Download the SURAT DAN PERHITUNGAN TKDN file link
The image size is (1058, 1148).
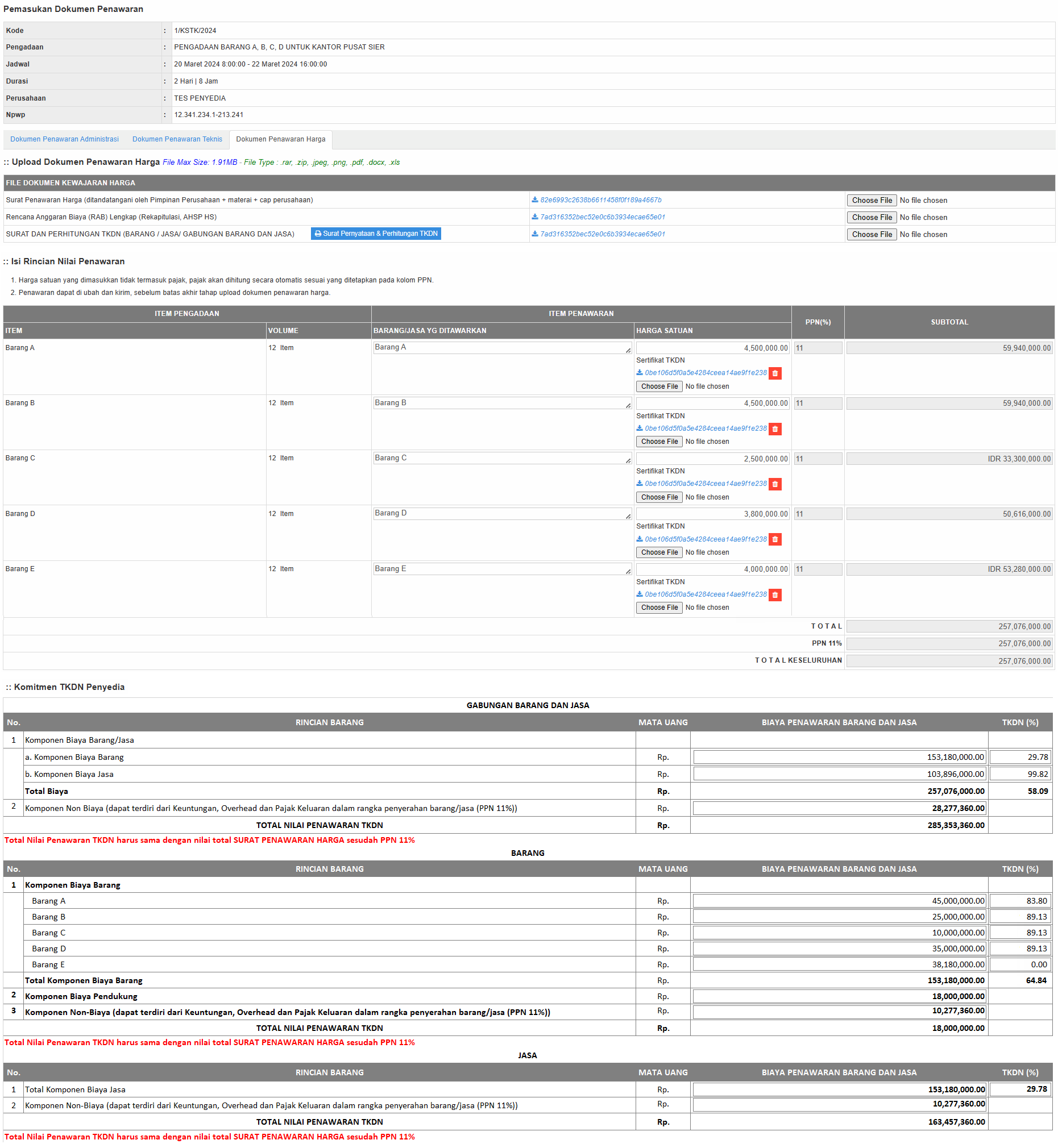point(602,234)
